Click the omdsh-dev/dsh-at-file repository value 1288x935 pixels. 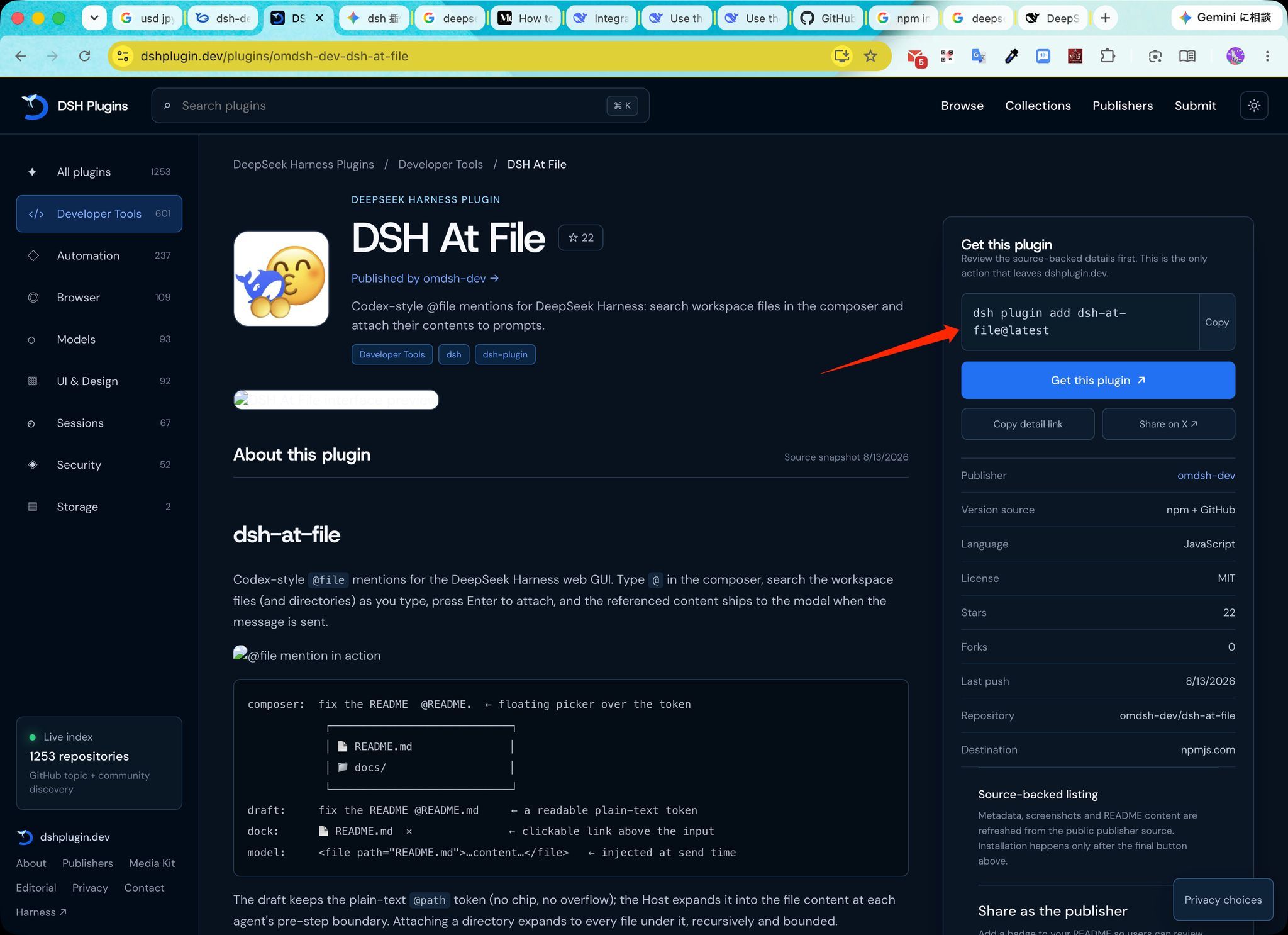[1177, 715]
